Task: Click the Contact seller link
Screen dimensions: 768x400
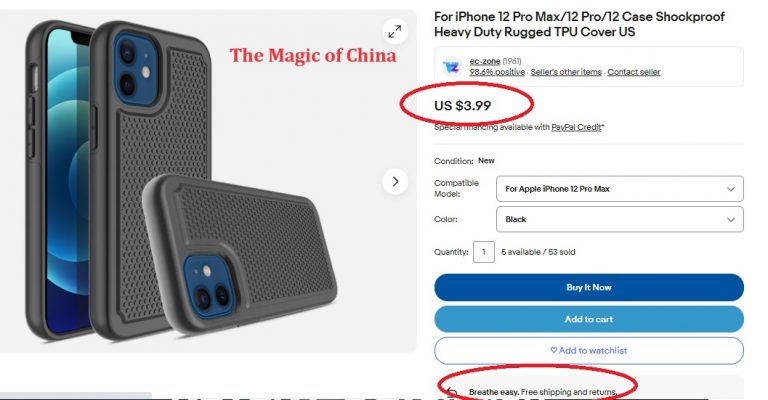Action: click(634, 72)
